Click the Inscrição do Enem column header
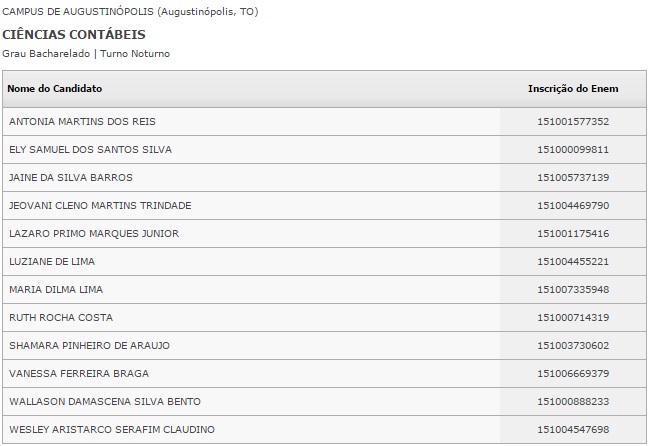The image size is (650, 446). click(573, 89)
